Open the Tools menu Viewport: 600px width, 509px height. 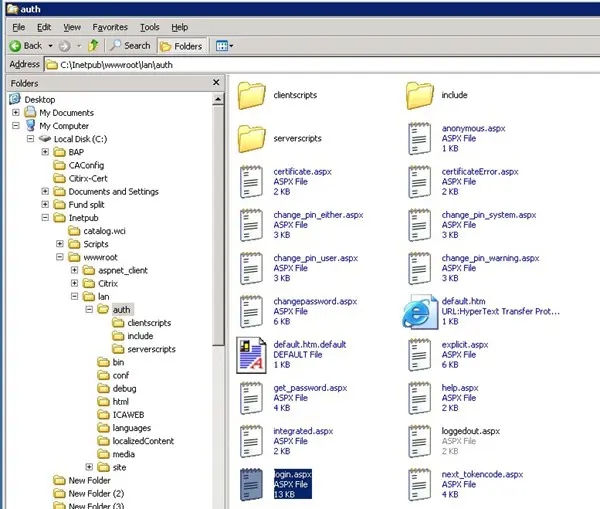coord(150,27)
